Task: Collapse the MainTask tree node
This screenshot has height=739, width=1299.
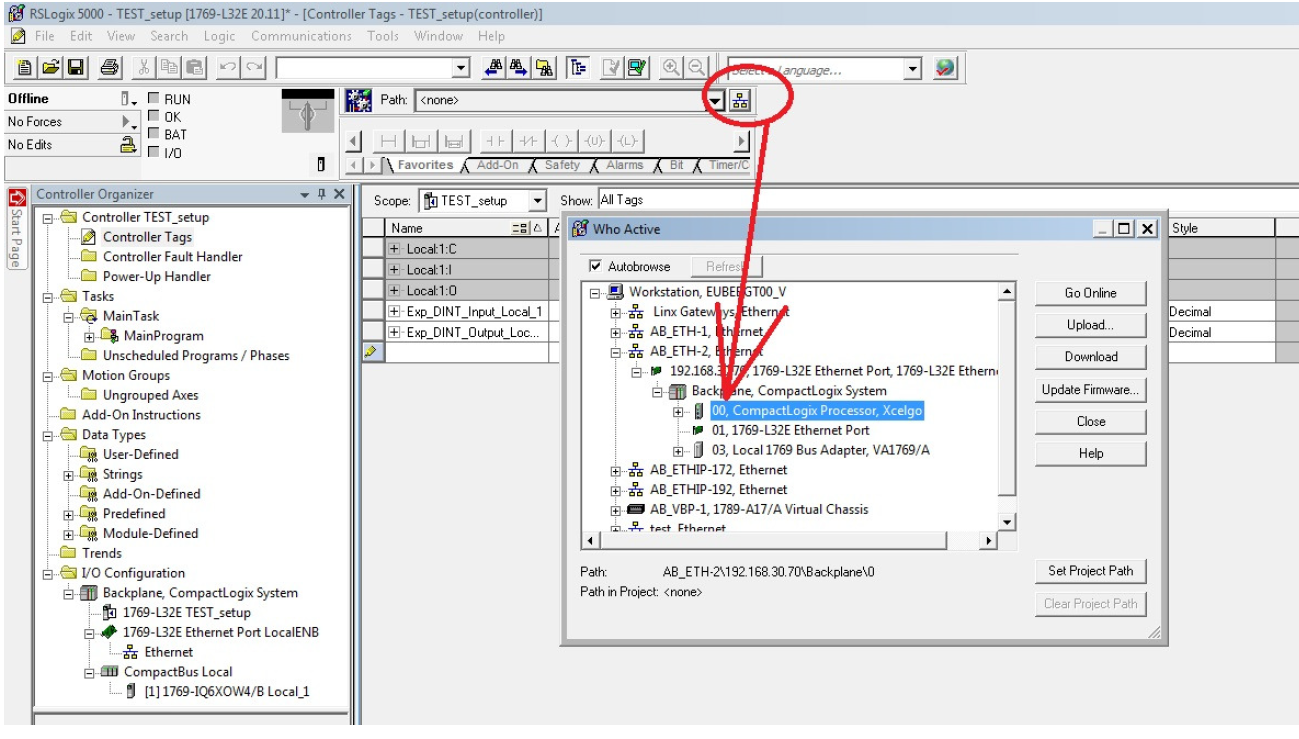Action: (x=69, y=316)
